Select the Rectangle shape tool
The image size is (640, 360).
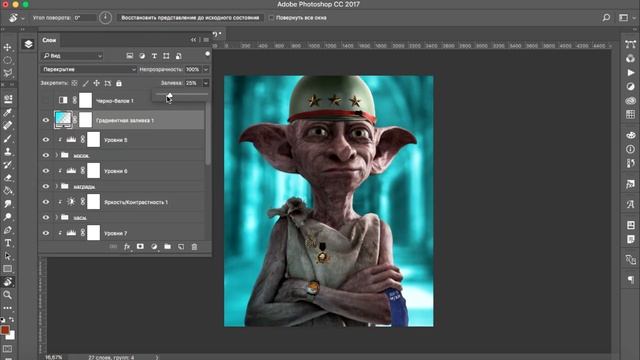point(7,269)
